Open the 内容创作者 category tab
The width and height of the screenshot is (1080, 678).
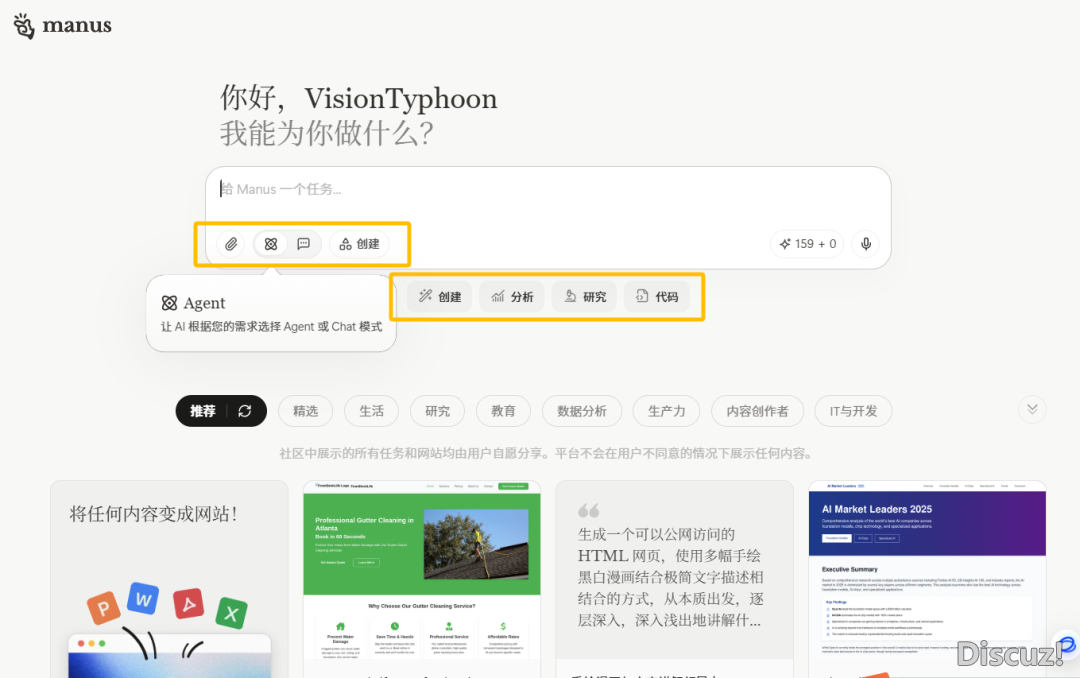[x=758, y=411]
